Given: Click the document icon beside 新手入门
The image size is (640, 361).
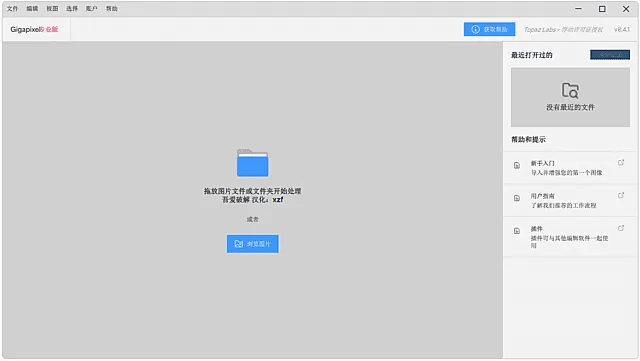Looking at the screenshot, I should tap(517, 165).
